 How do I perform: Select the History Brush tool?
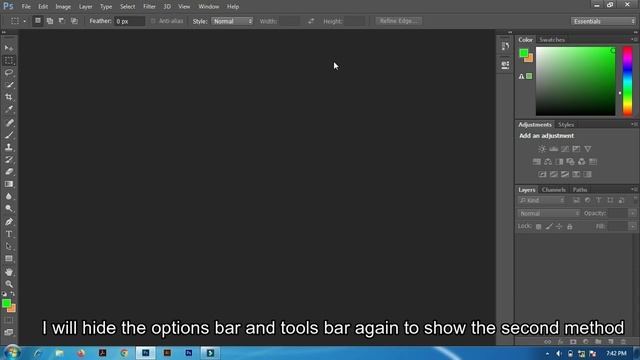9,160
